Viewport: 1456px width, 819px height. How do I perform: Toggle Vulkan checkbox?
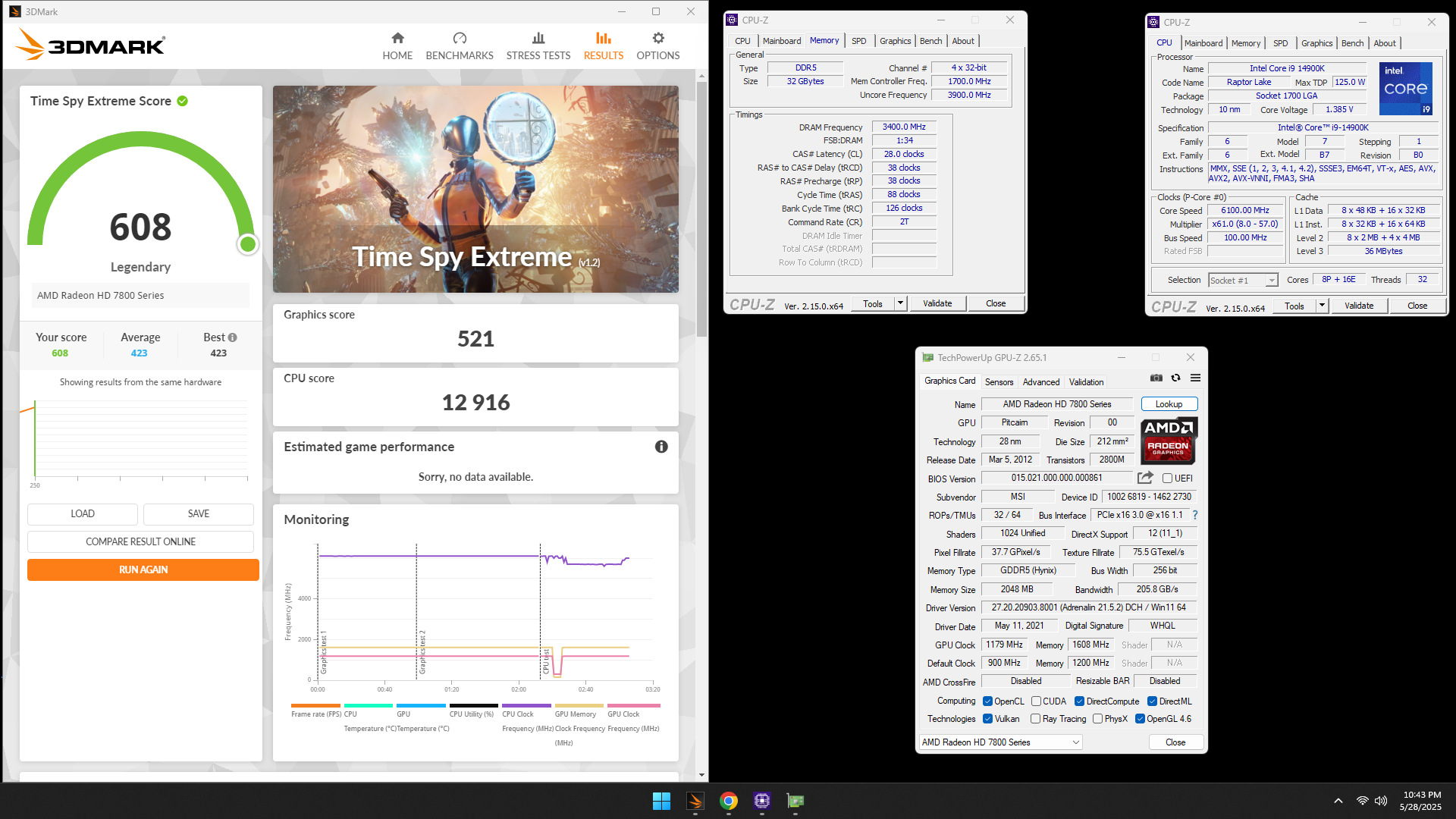pyautogui.click(x=987, y=719)
